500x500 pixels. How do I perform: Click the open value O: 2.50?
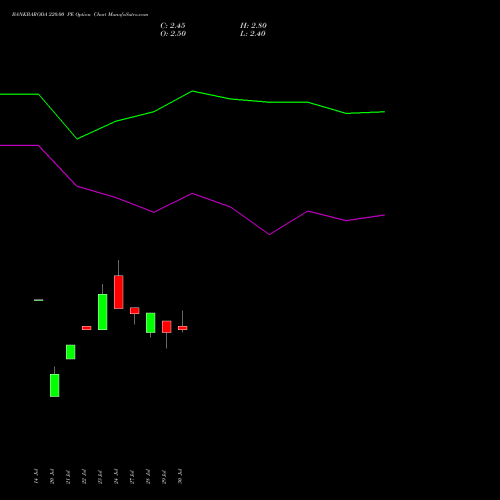pos(173,34)
